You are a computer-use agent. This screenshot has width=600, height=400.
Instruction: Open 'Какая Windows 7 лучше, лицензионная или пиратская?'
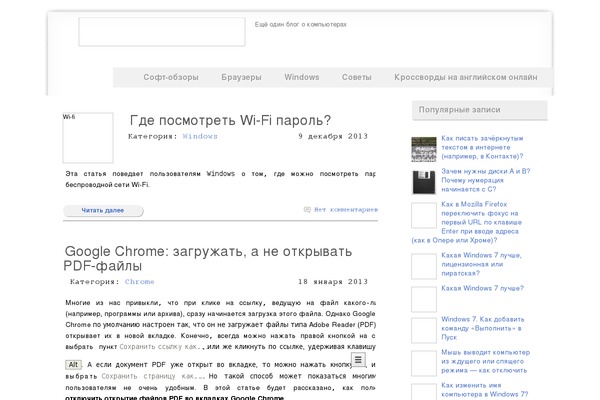(x=481, y=264)
